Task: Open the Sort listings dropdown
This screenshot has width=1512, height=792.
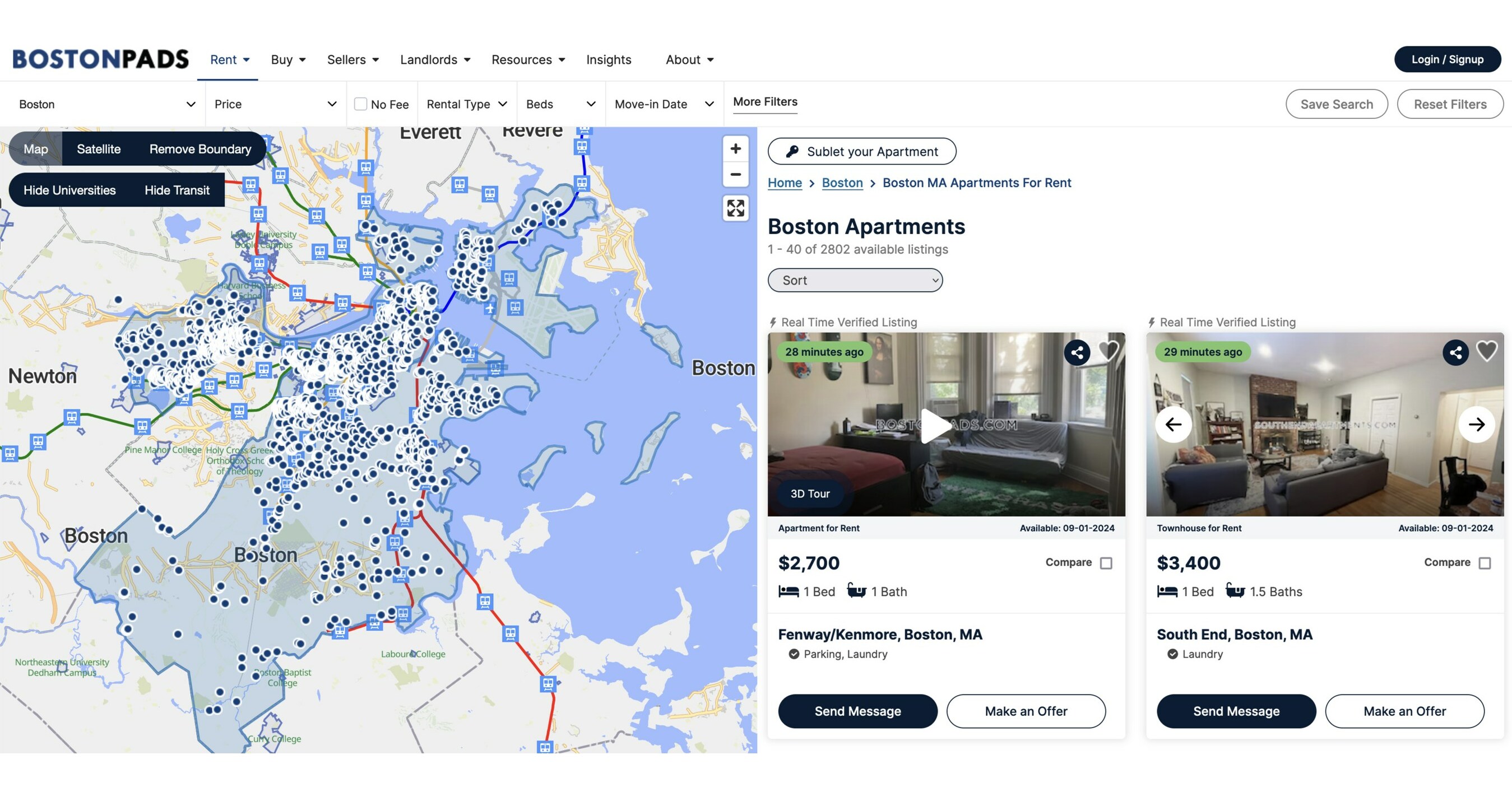Action: 855,281
